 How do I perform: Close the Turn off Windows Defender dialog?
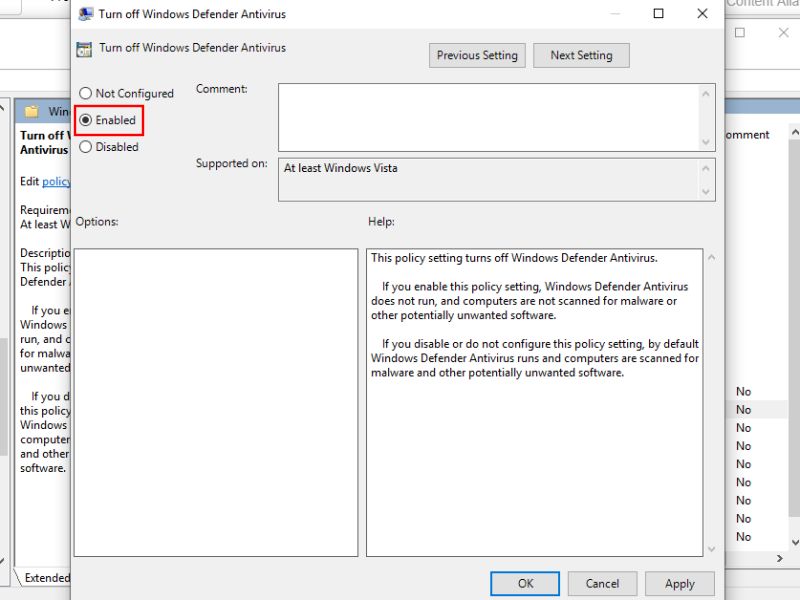click(703, 14)
